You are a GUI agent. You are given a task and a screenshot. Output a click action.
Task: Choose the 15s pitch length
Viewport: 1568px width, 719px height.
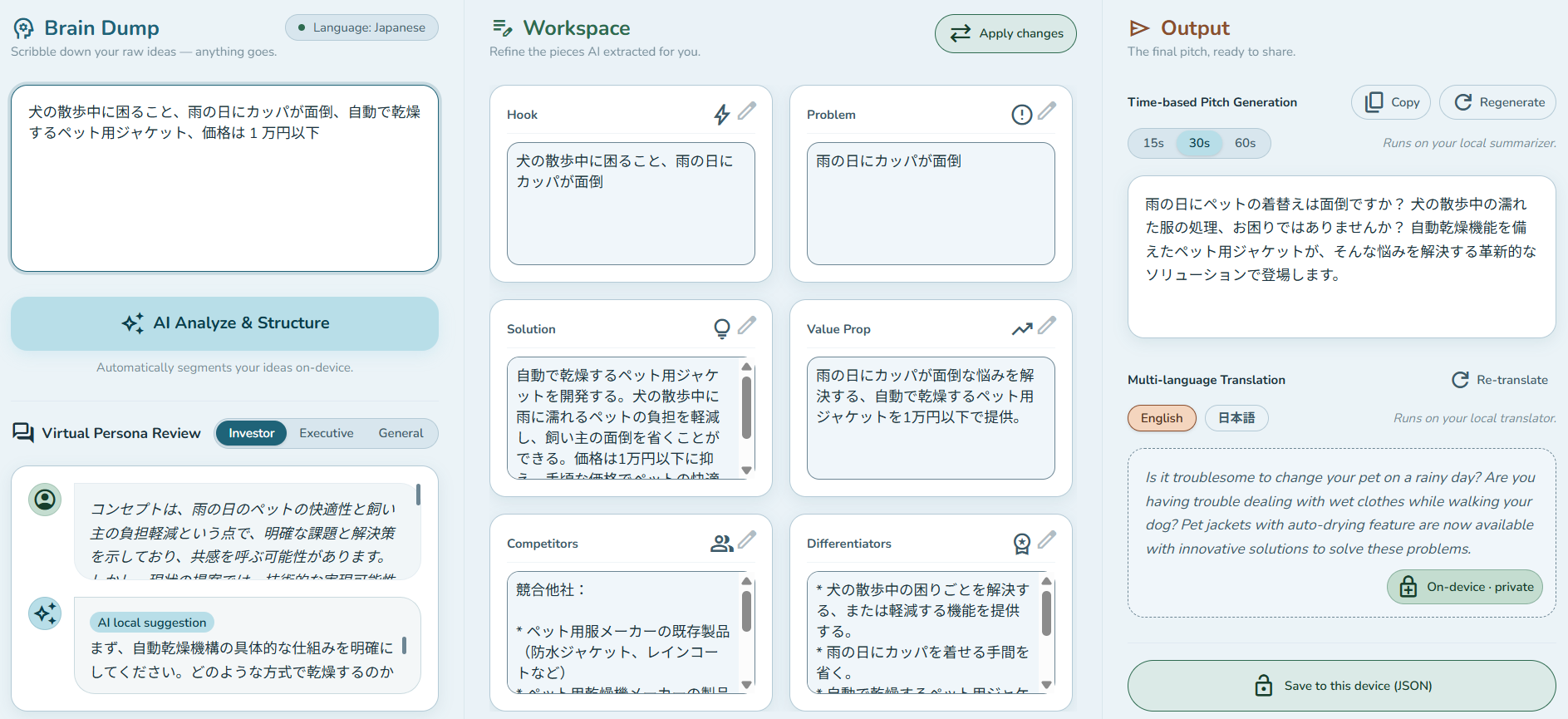pos(1153,143)
